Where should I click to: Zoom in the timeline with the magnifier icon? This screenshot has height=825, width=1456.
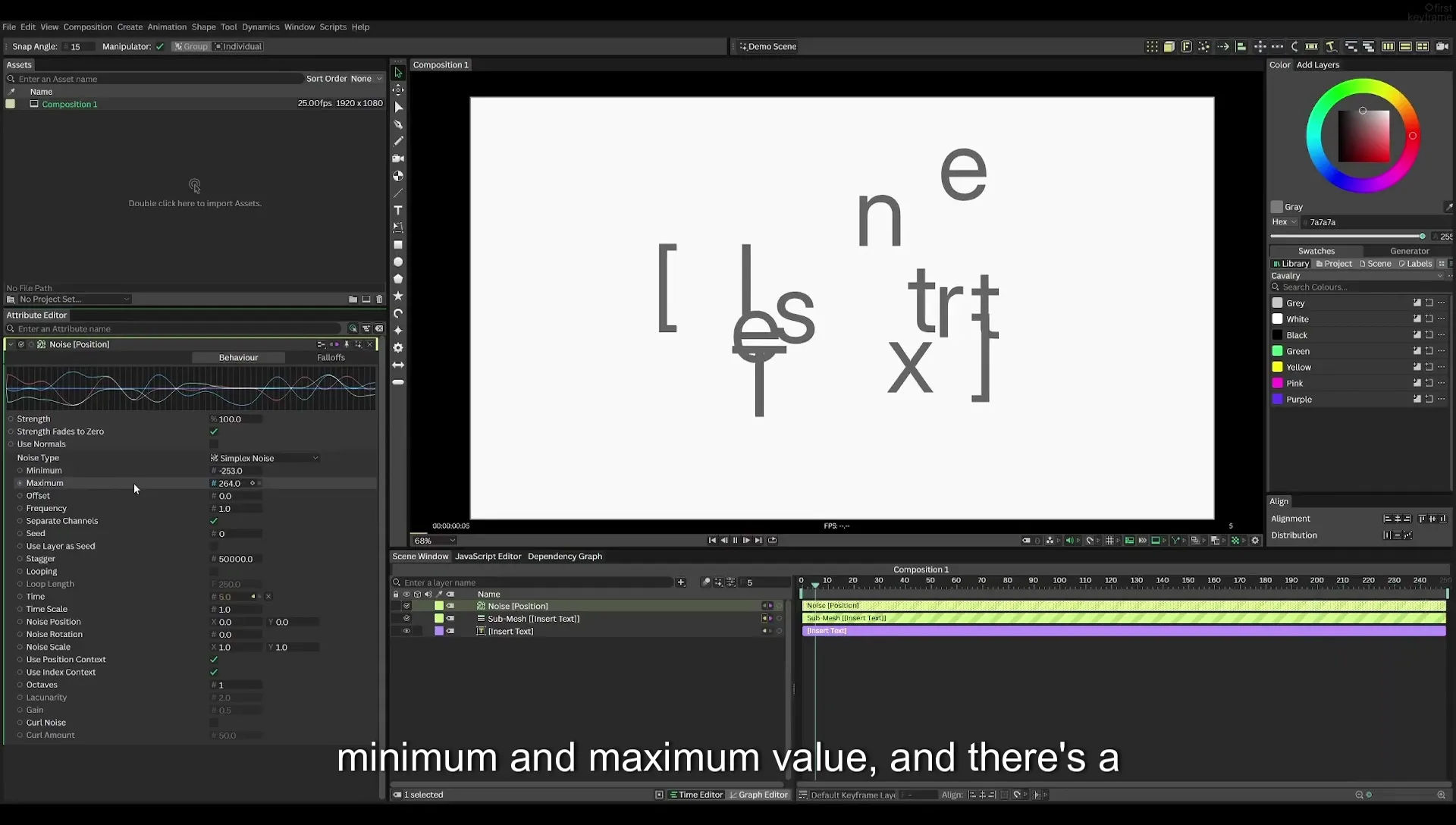(1441, 795)
